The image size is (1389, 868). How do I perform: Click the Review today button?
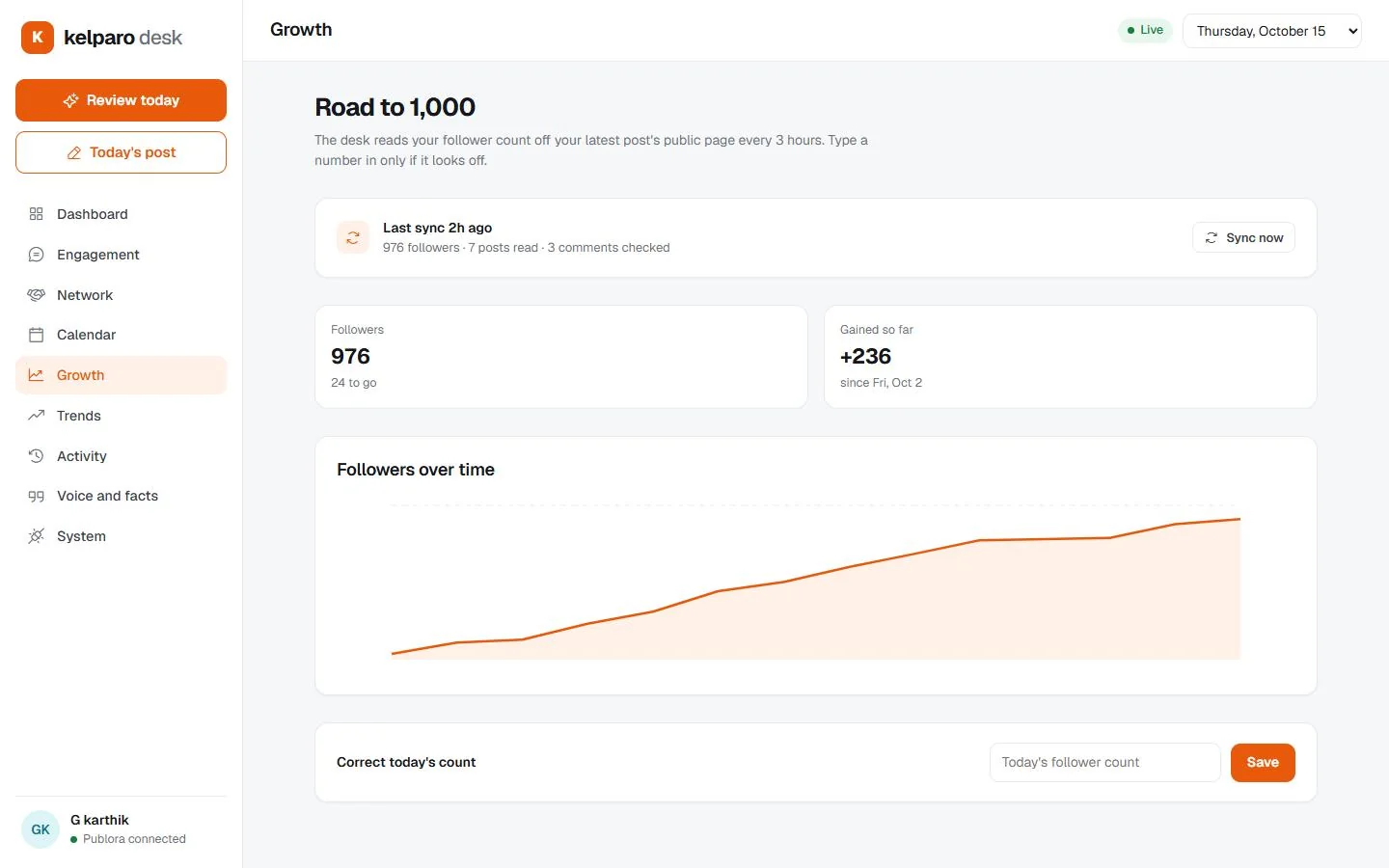click(x=121, y=100)
